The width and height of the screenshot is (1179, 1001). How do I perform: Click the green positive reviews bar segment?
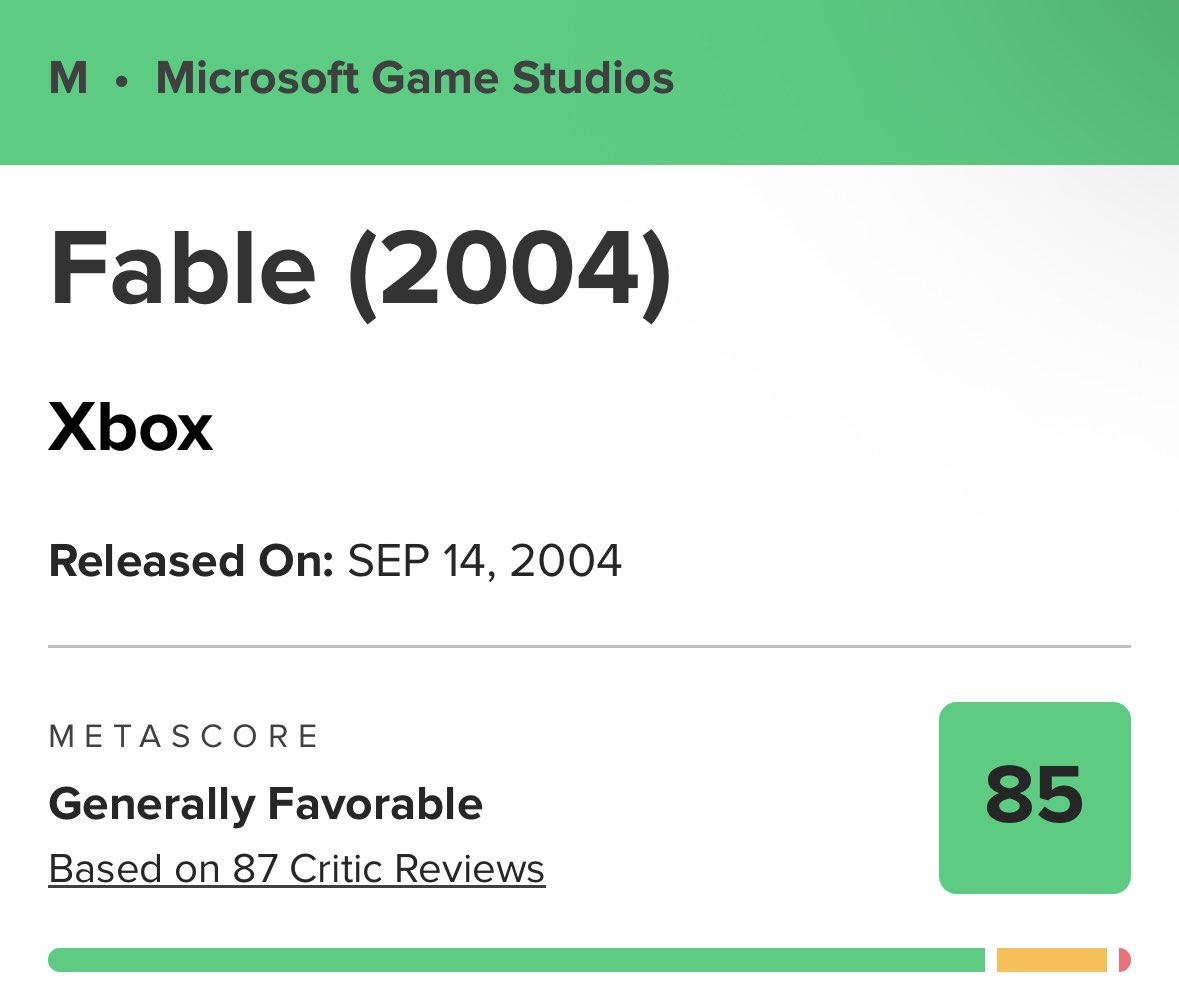point(517,960)
